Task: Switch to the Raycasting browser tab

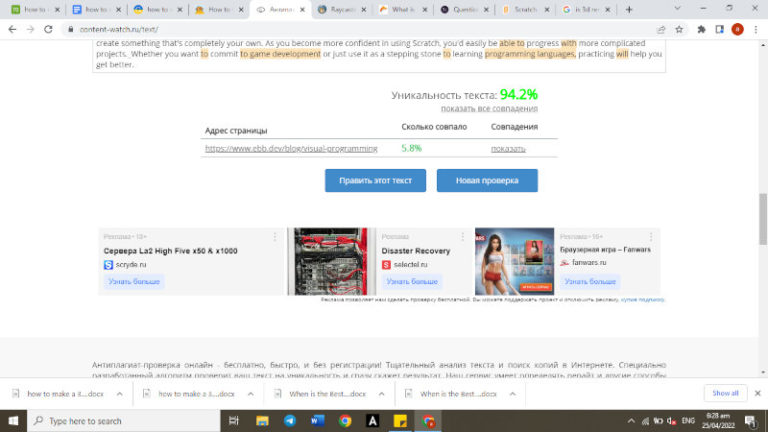Action: pyautogui.click(x=340, y=9)
